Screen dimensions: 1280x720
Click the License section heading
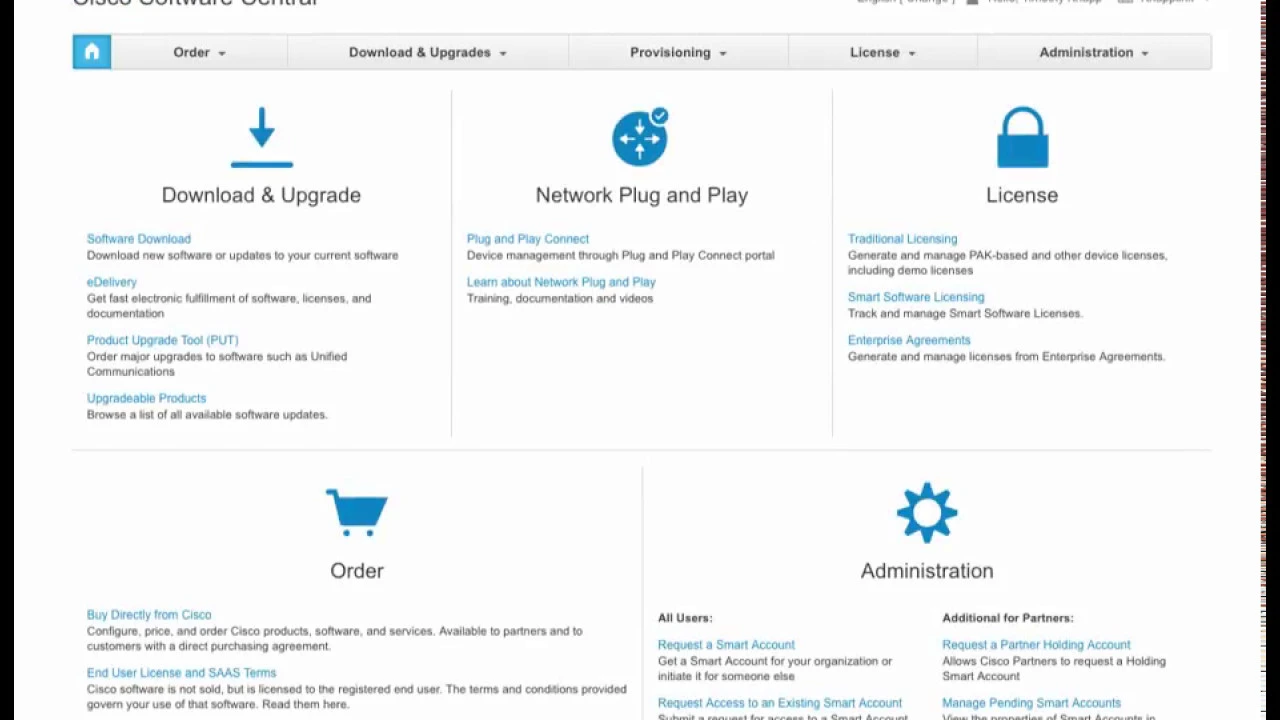tap(1022, 195)
